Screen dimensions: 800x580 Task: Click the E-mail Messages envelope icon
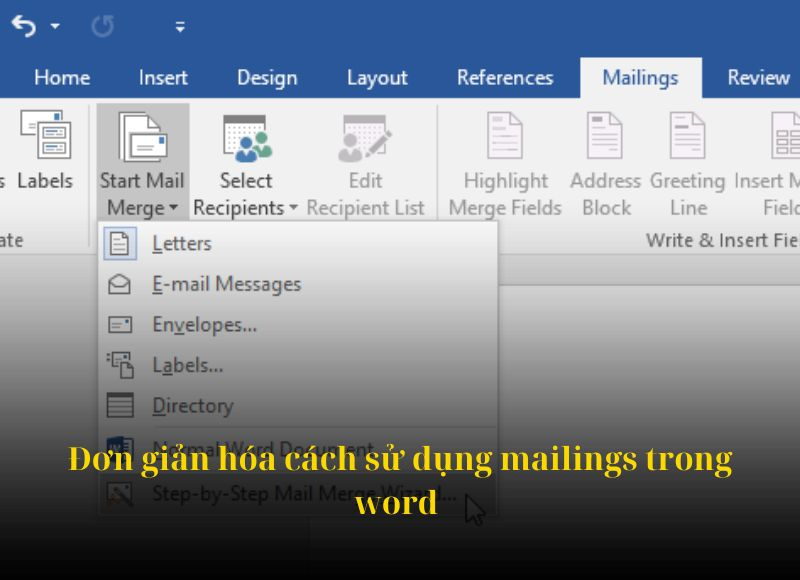[119, 284]
